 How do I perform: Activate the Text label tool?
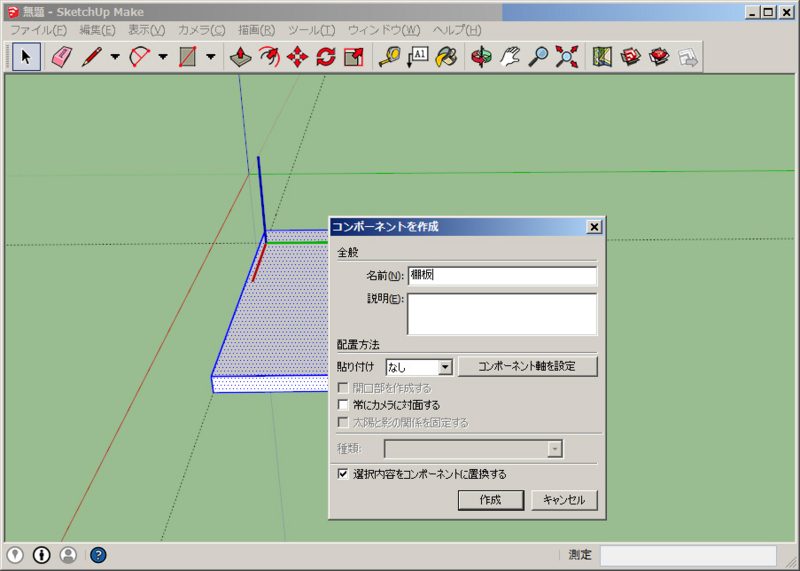(x=418, y=57)
